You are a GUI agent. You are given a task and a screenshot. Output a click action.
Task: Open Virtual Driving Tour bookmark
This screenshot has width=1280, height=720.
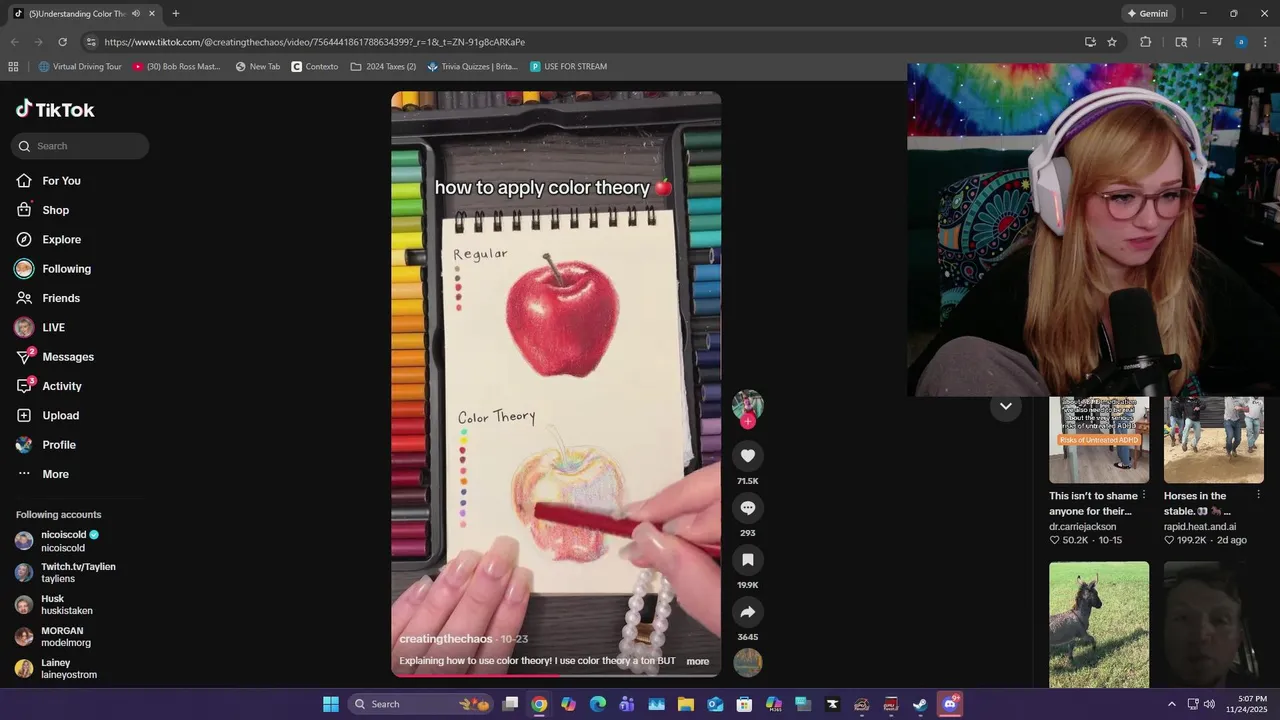80,66
